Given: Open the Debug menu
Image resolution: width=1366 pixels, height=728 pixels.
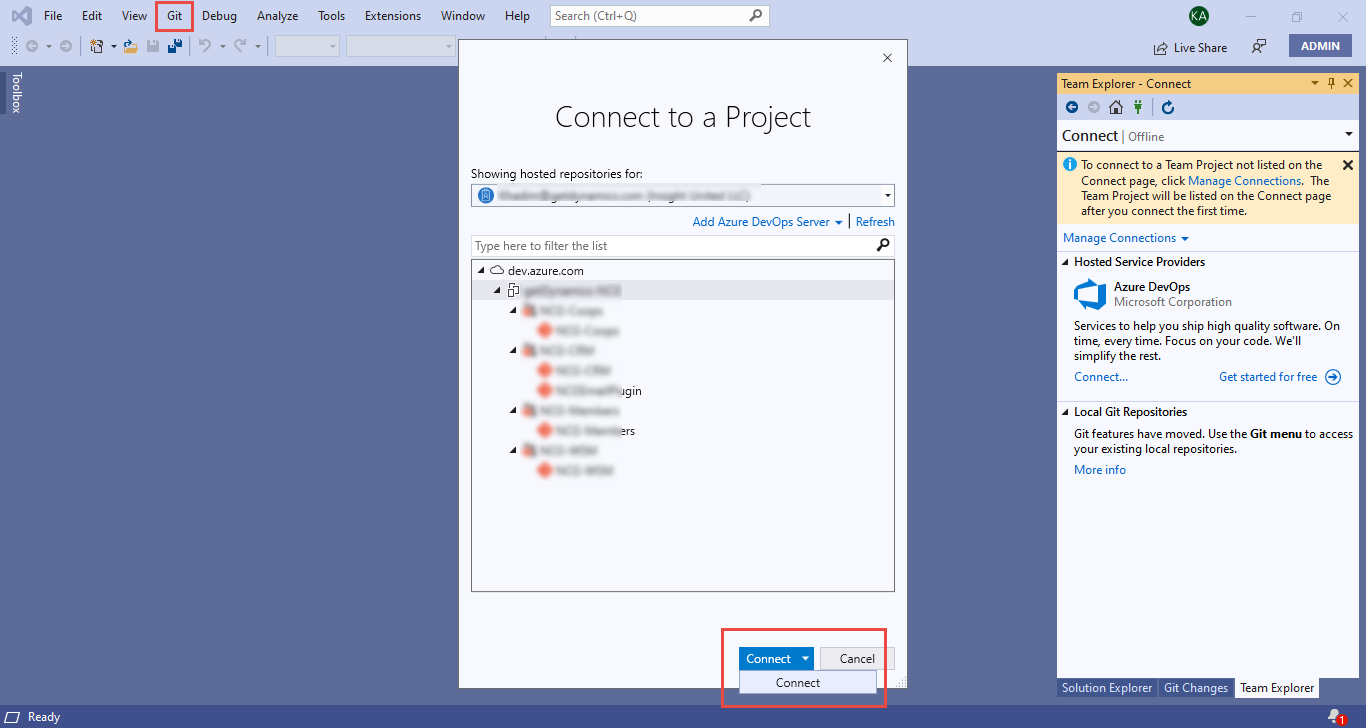Looking at the screenshot, I should pos(219,16).
